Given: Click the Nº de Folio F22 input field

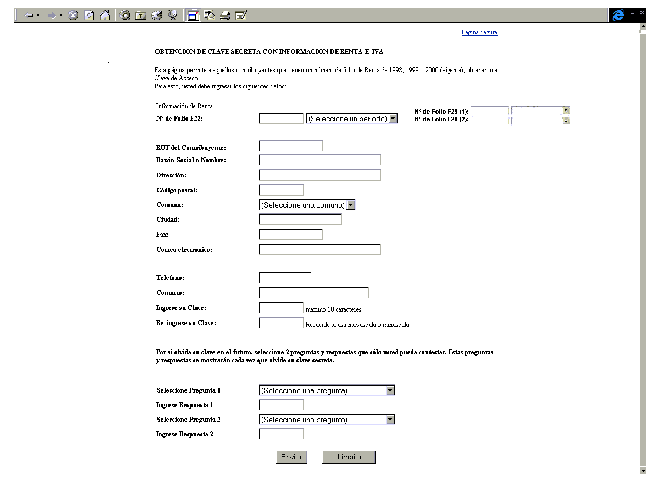Looking at the screenshot, I should coord(281,119).
